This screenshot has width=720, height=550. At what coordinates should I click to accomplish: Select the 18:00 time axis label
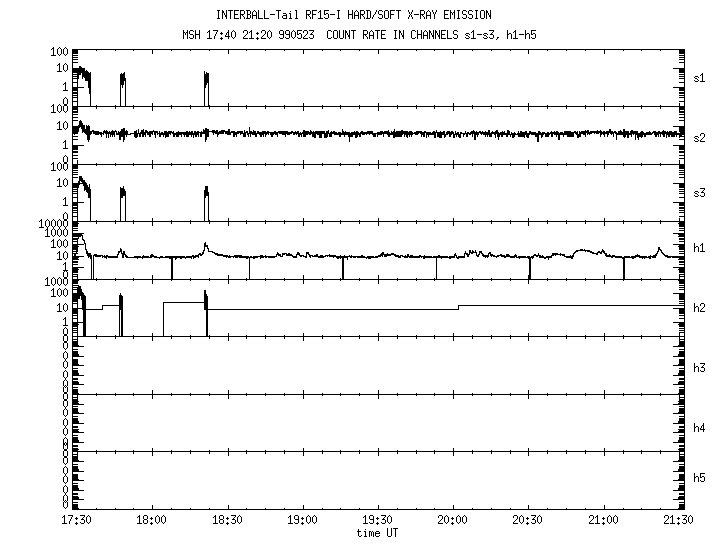(152, 521)
